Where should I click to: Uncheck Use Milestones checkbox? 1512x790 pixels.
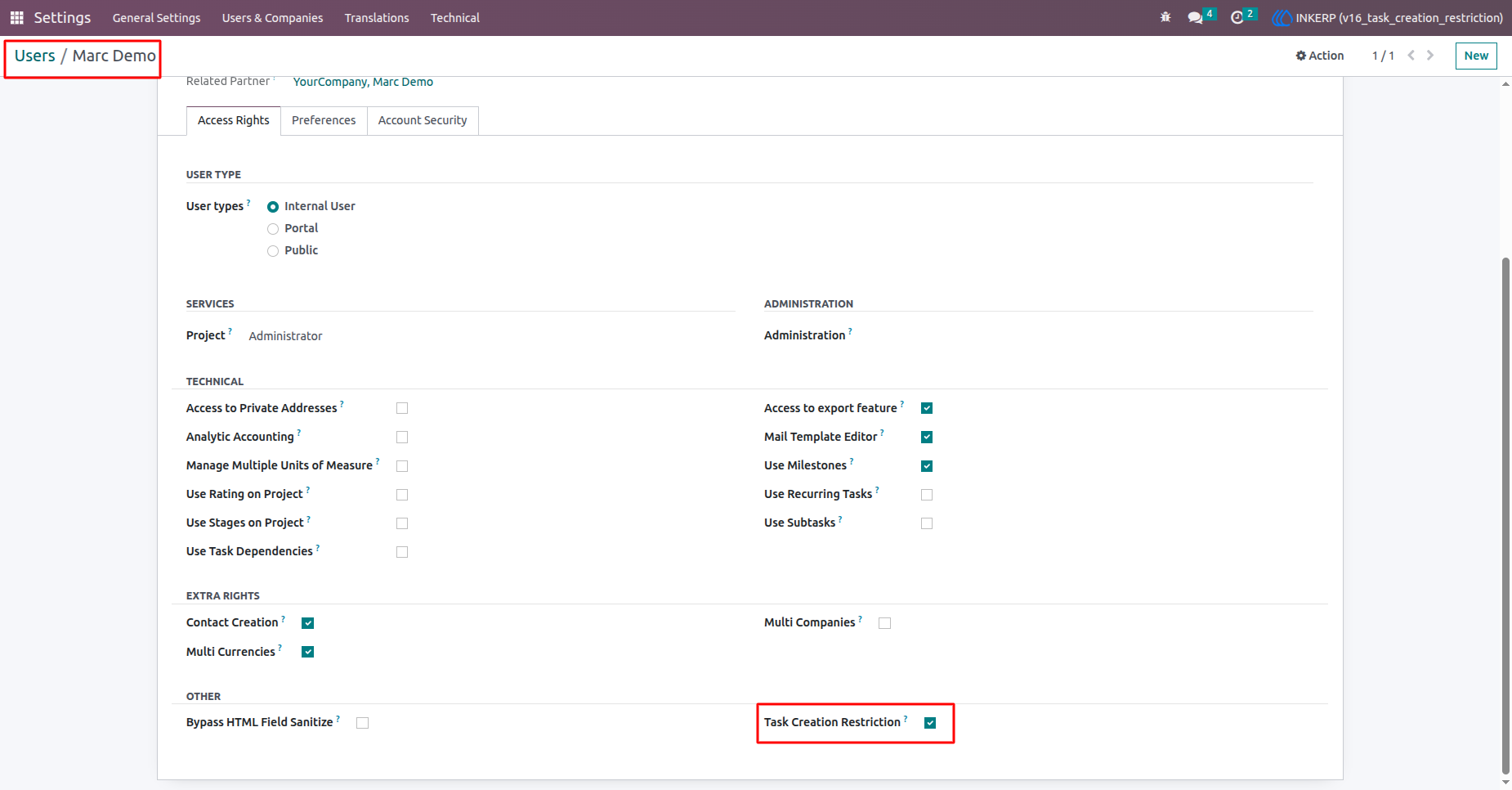click(x=927, y=466)
